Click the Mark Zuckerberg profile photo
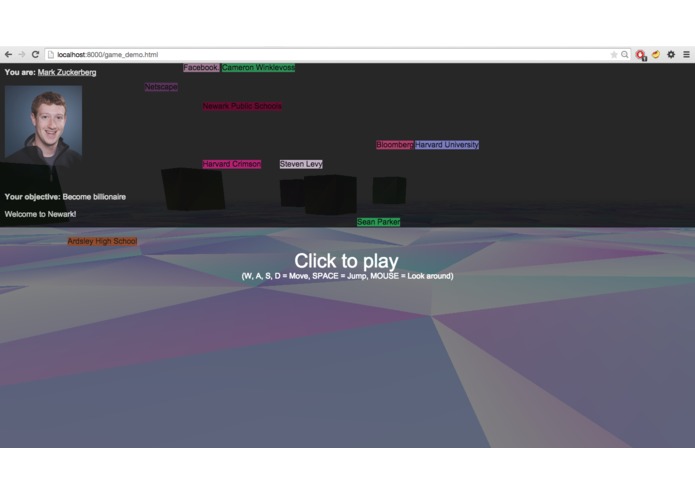695x494 pixels. point(43,125)
